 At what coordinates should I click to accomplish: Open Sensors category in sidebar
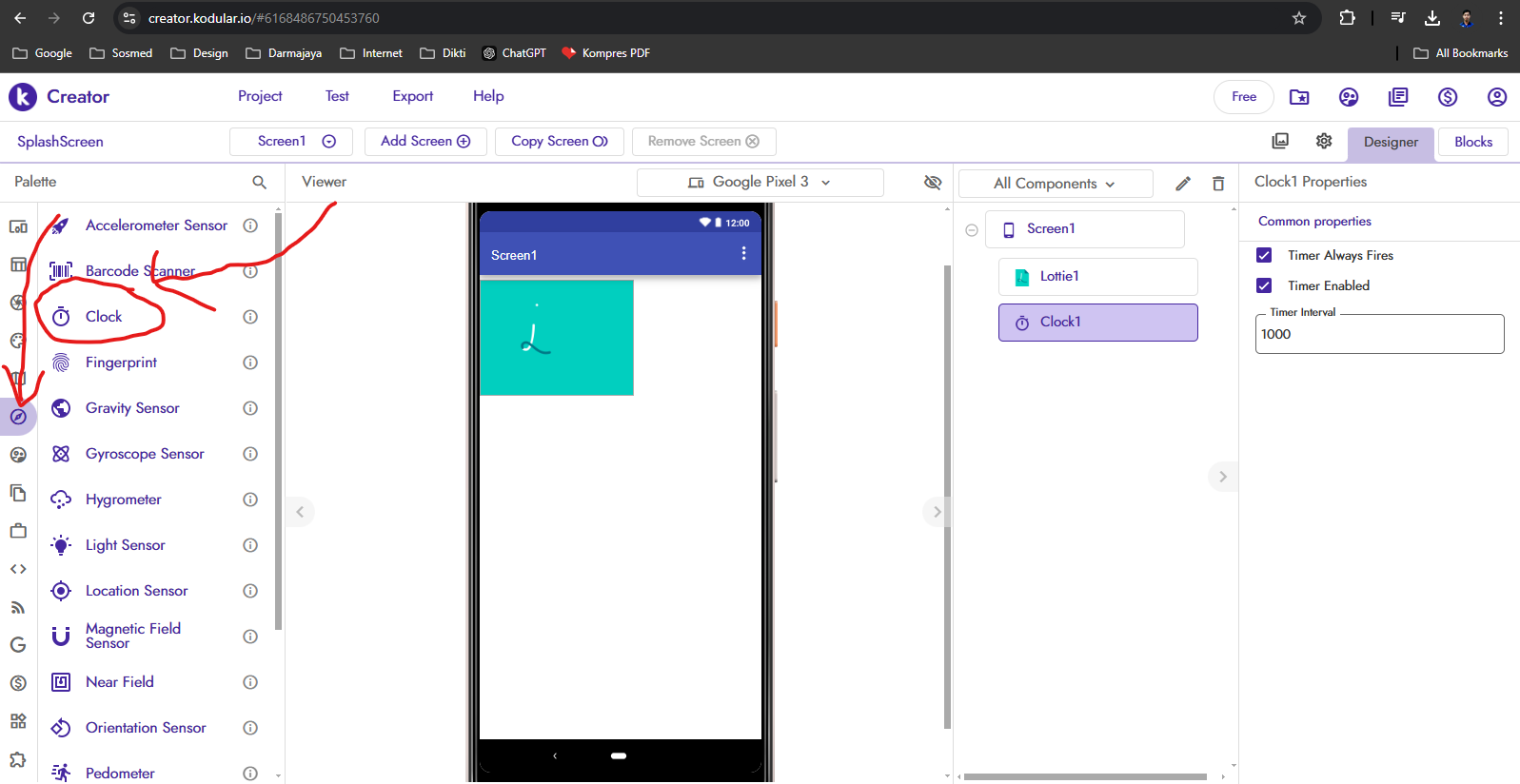click(x=18, y=417)
